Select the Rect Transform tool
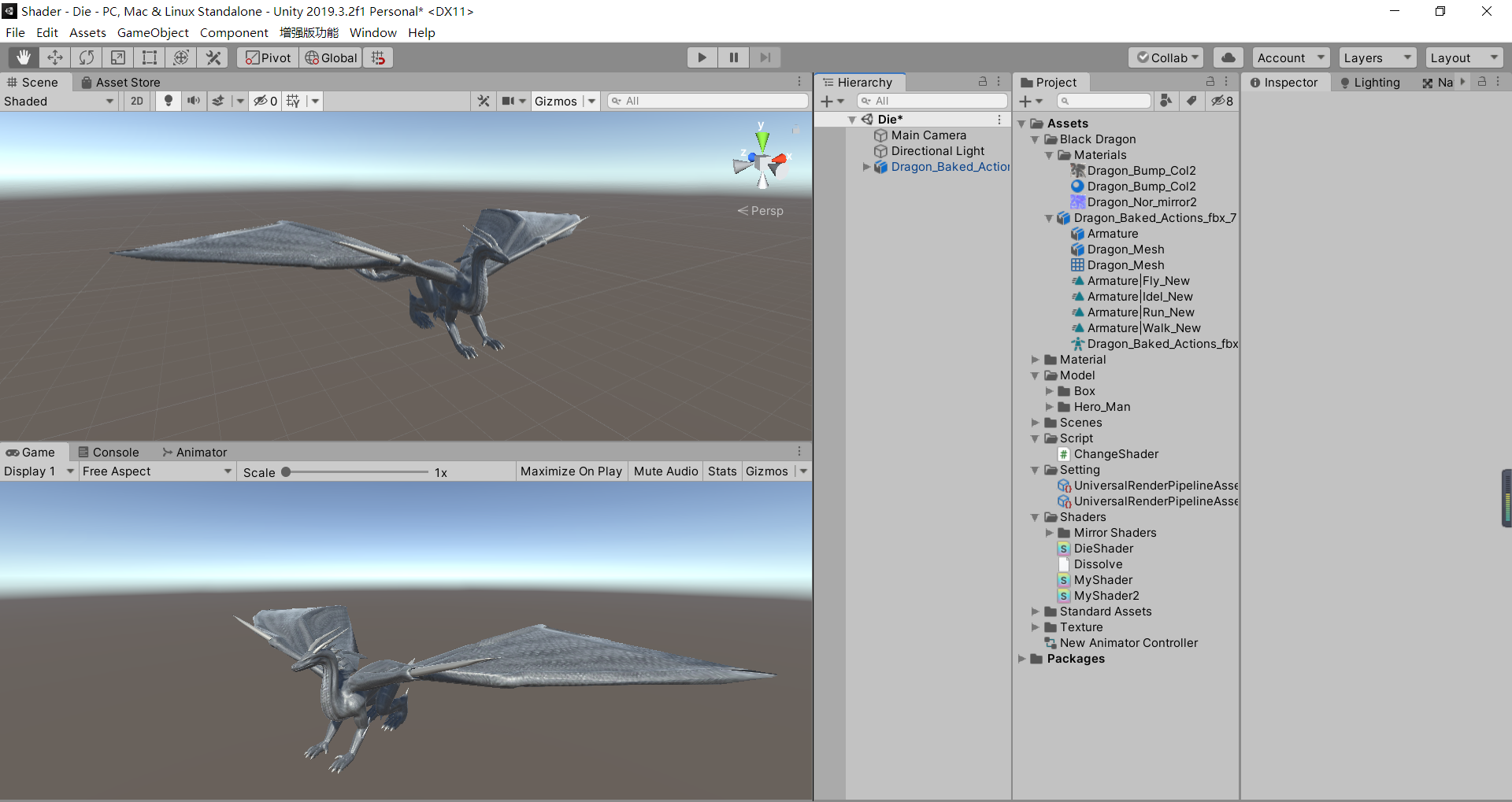The width and height of the screenshot is (1512, 802). tap(149, 57)
